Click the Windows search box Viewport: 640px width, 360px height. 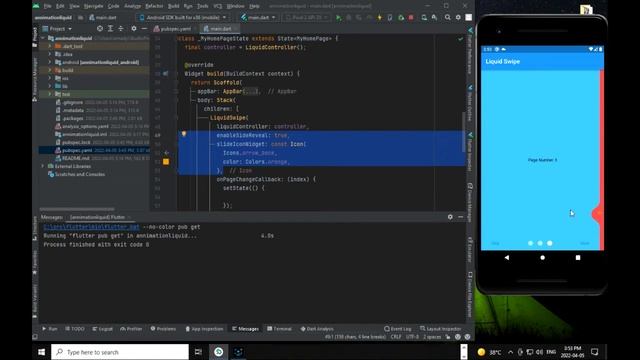click(120, 352)
